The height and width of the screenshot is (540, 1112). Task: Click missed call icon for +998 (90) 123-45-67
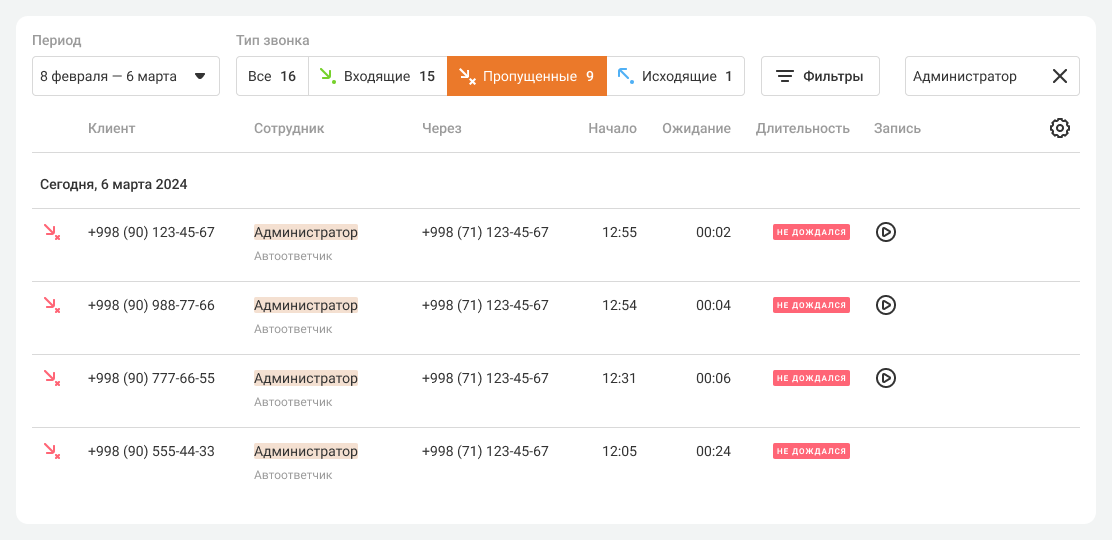pyautogui.click(x=51, y=232)
